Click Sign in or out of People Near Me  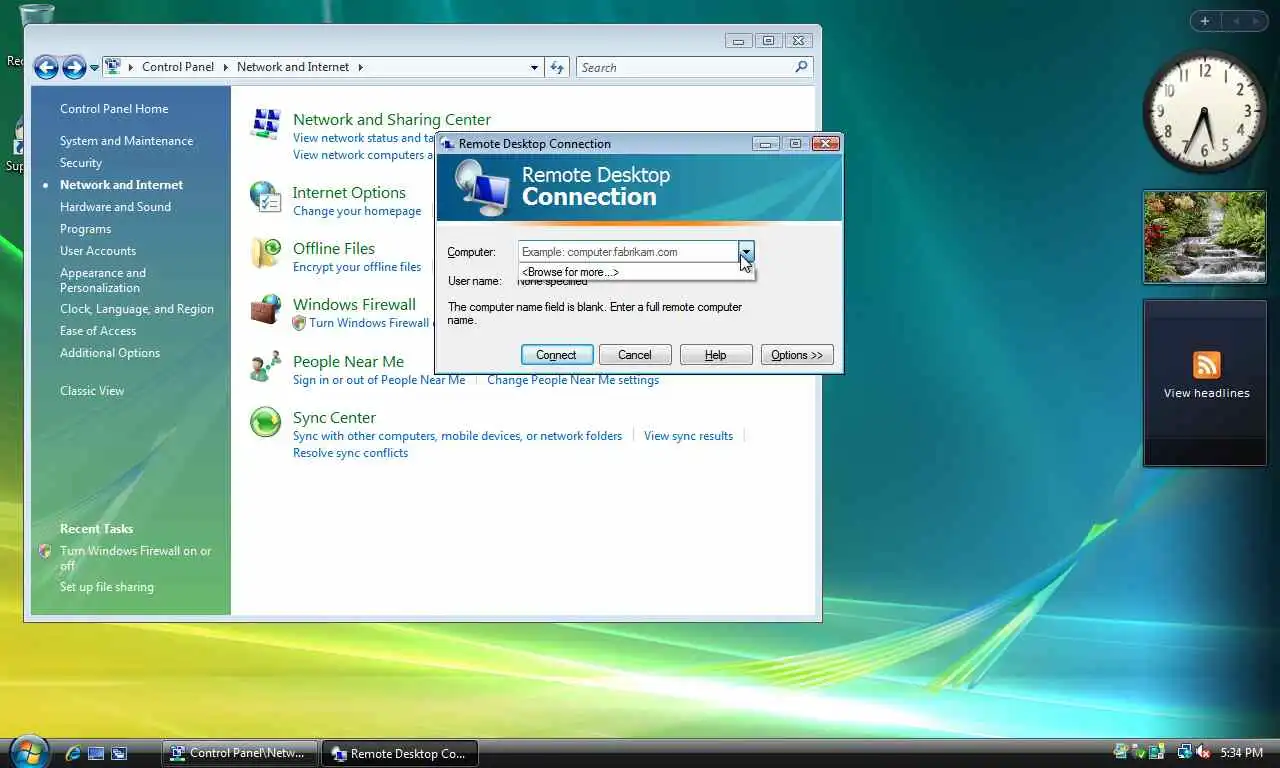pyautogui.click(x=379, y=380)
